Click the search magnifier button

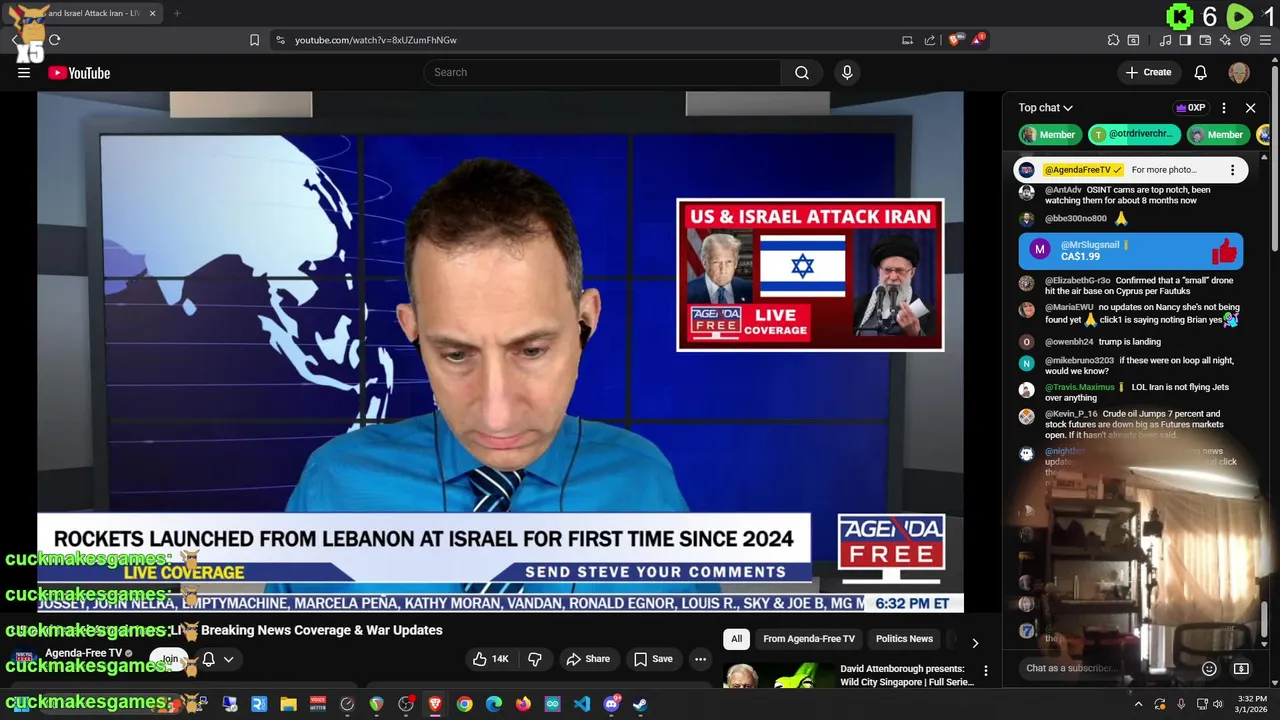point(802,72)
